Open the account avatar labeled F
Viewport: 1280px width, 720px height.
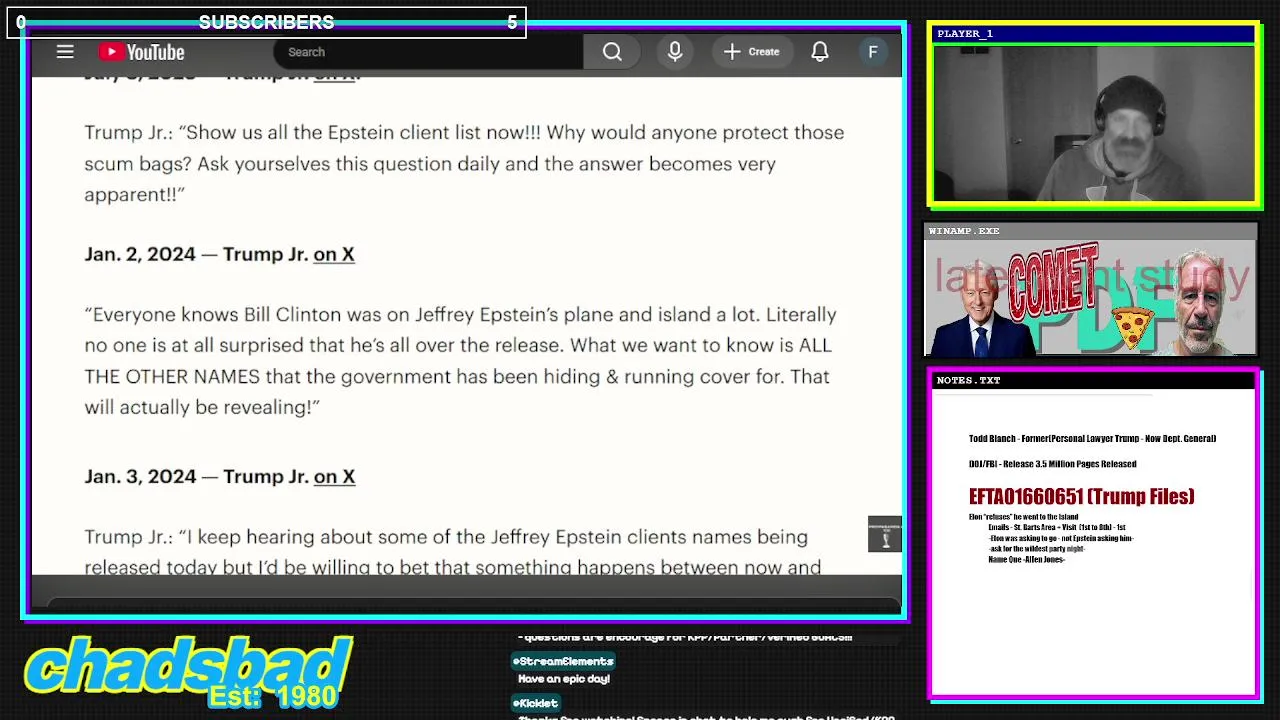coord(873,52)
